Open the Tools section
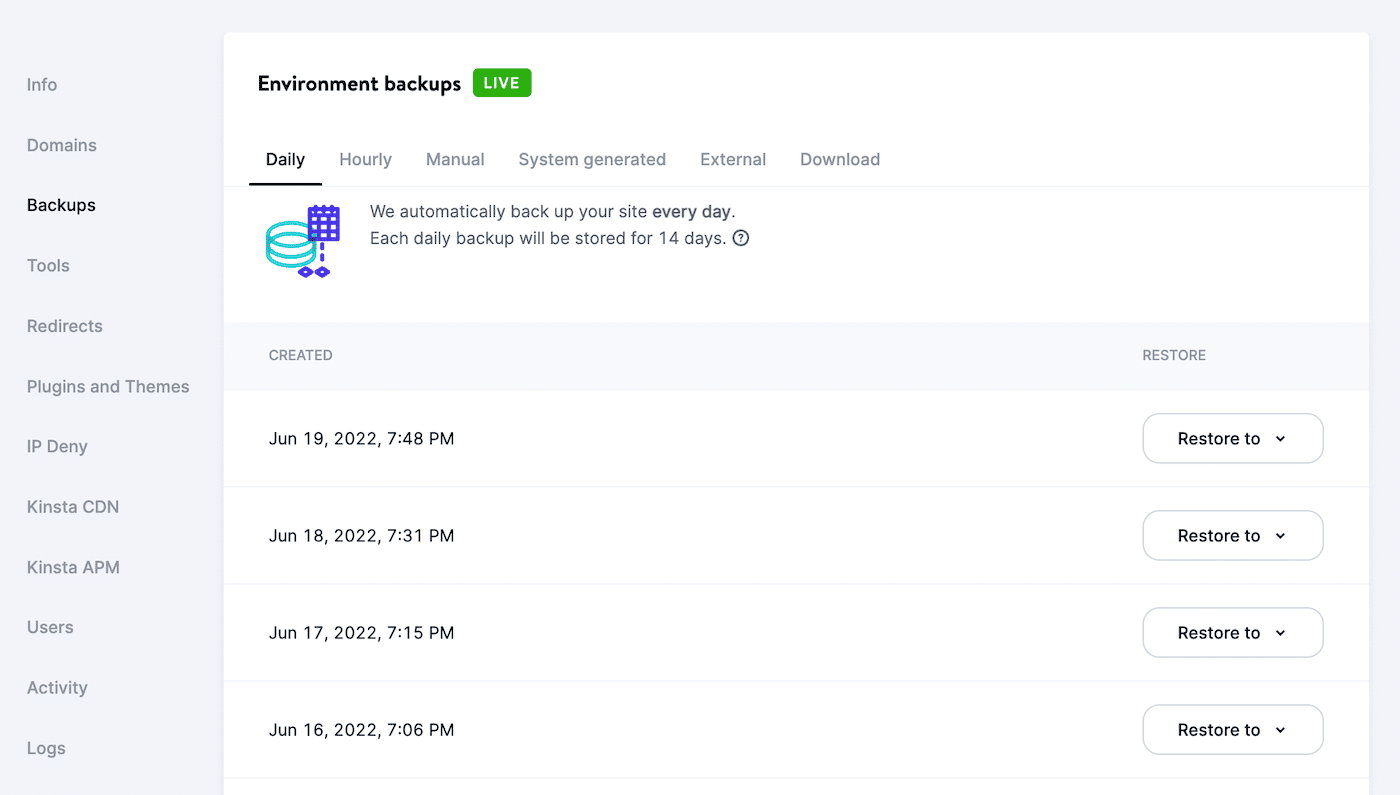 point(48,265)
